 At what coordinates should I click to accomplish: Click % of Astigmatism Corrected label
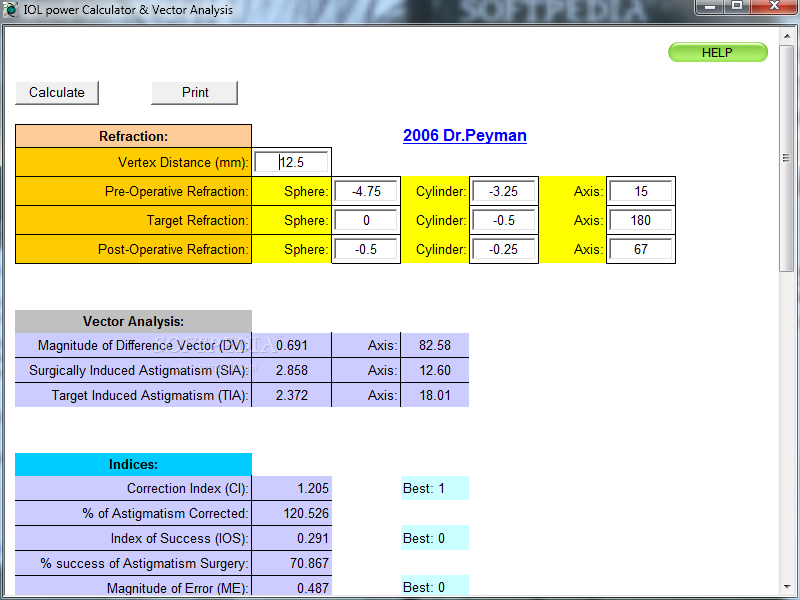[x=165, y=513]
